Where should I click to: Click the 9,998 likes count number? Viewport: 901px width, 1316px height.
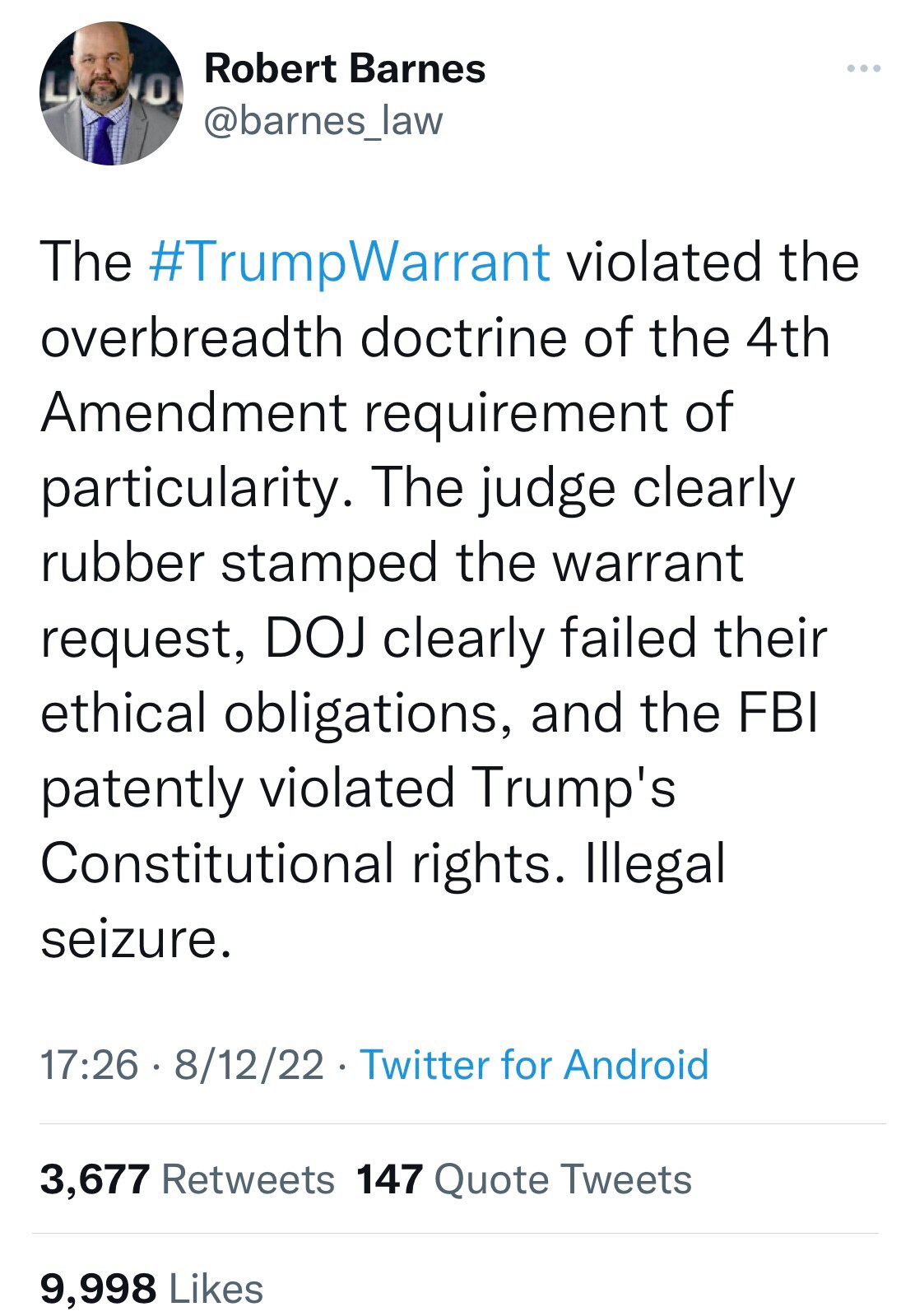point(98,1288)
